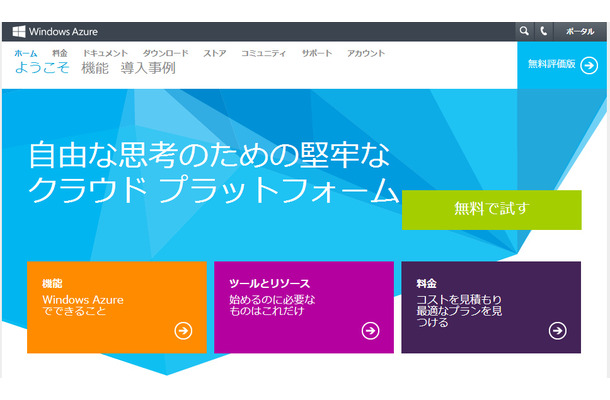Click the arrow on the ツールとリソース tile
Image resolution: width=610 pixels, height=400 pixels.
click(370, 331)
